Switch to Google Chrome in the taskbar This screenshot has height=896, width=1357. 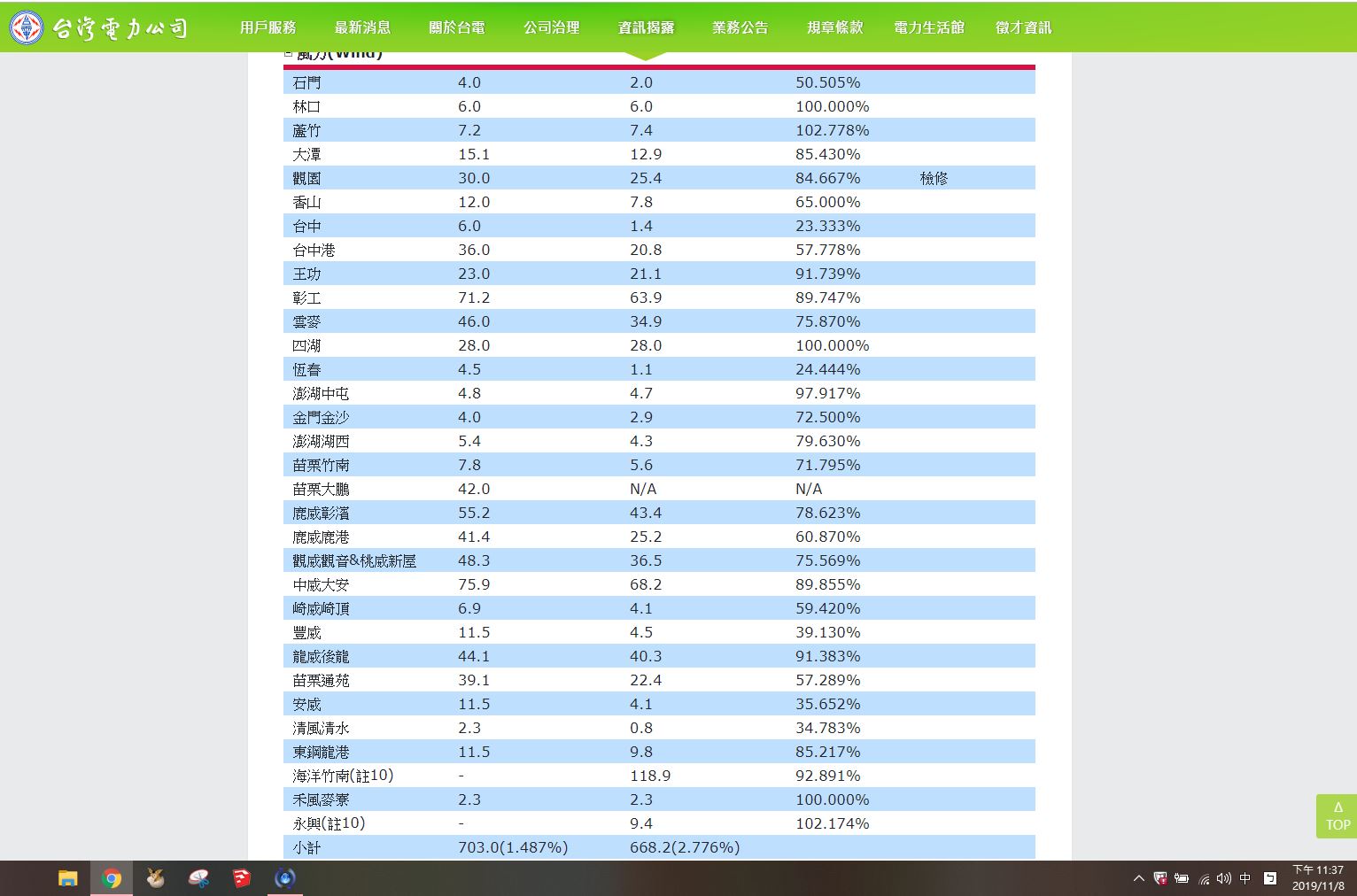[x=112, y=878]
